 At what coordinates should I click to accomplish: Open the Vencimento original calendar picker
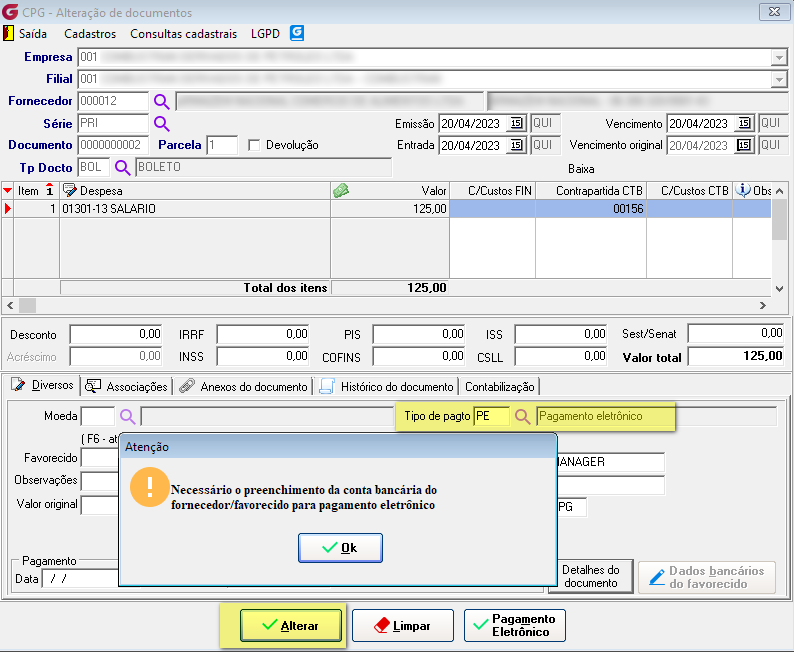744,145
